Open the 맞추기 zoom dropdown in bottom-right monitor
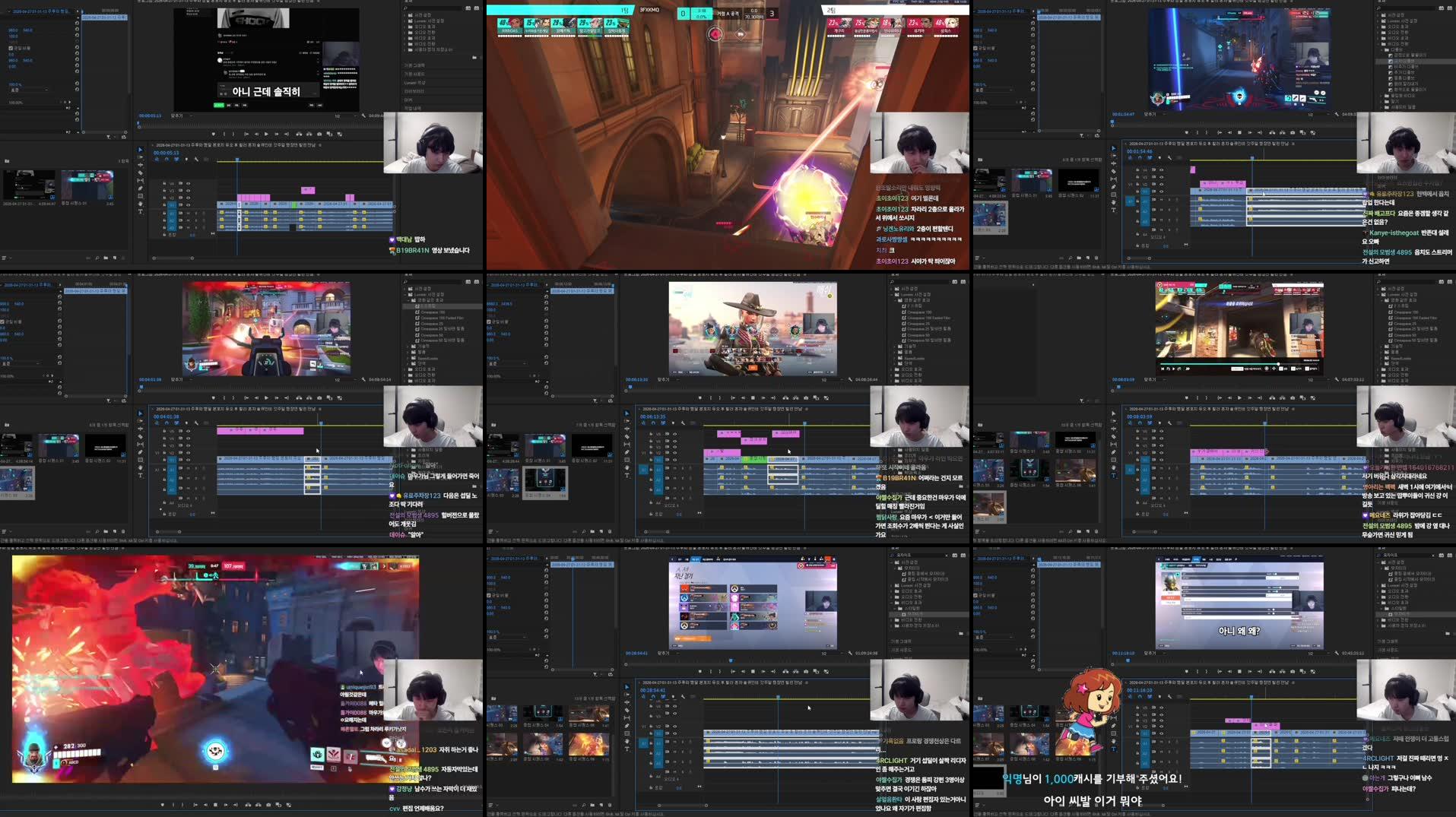Screen dimensions: 1456x817 [1154, 654]
